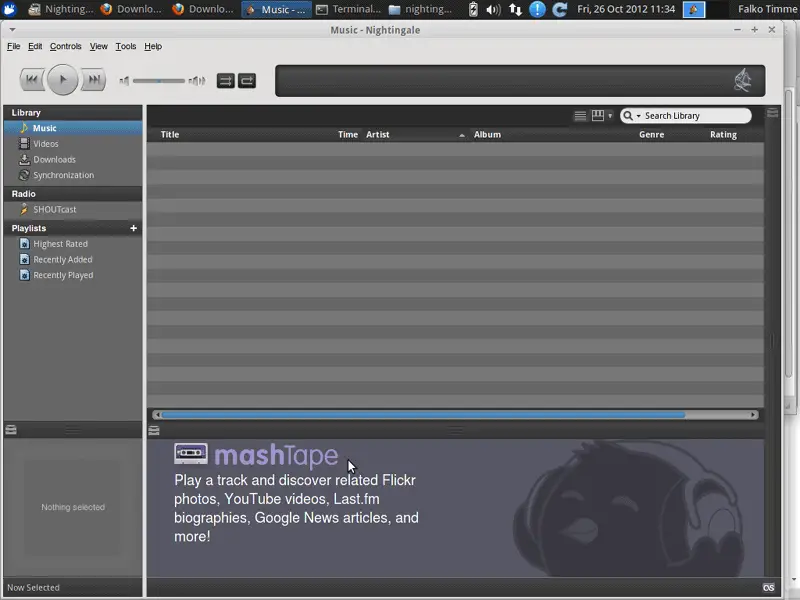Click the Nothing selected artwork area
Screen dimensions: 800x600
73,507
